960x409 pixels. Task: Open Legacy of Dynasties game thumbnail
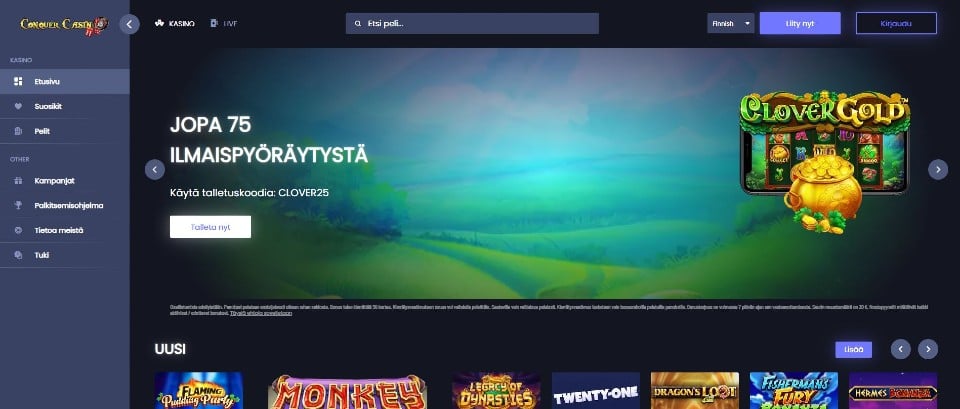coord(497,391)
